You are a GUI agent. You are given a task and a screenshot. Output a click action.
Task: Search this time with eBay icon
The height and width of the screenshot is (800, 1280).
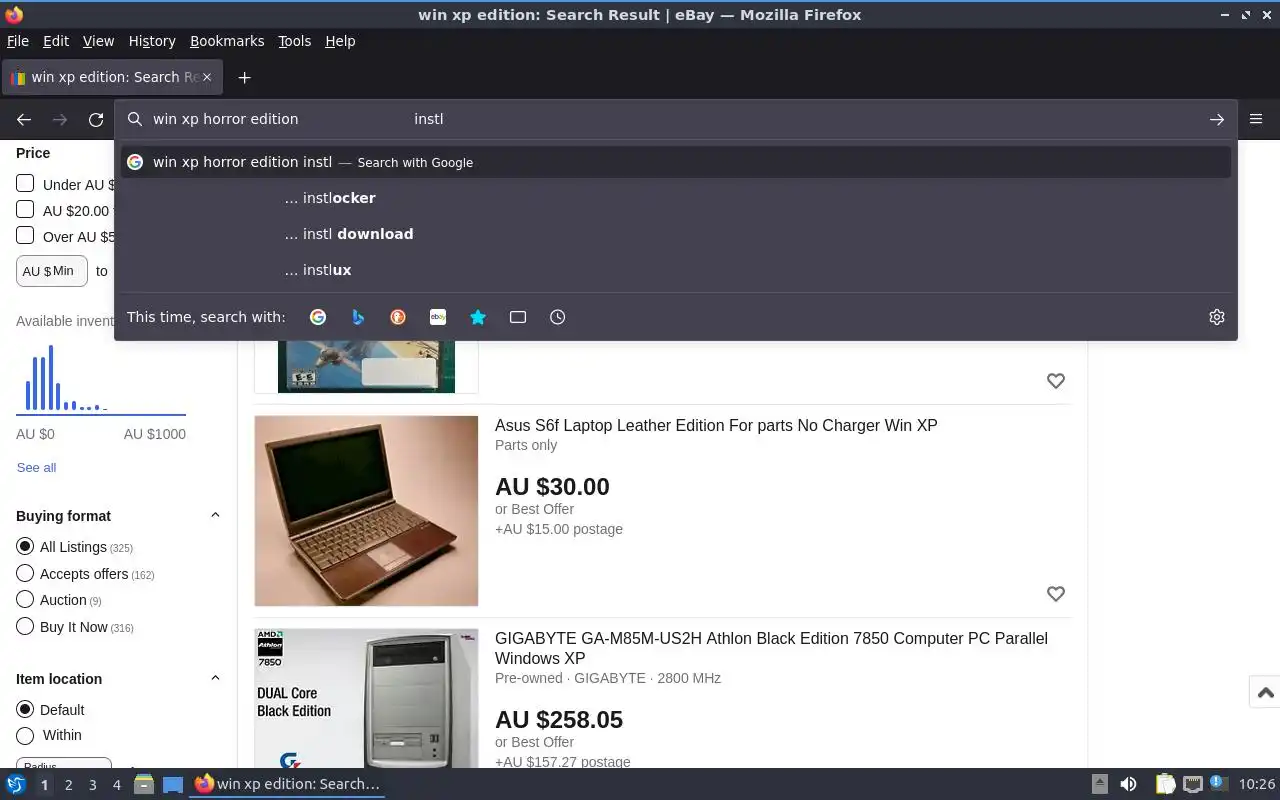coord(438,317)
